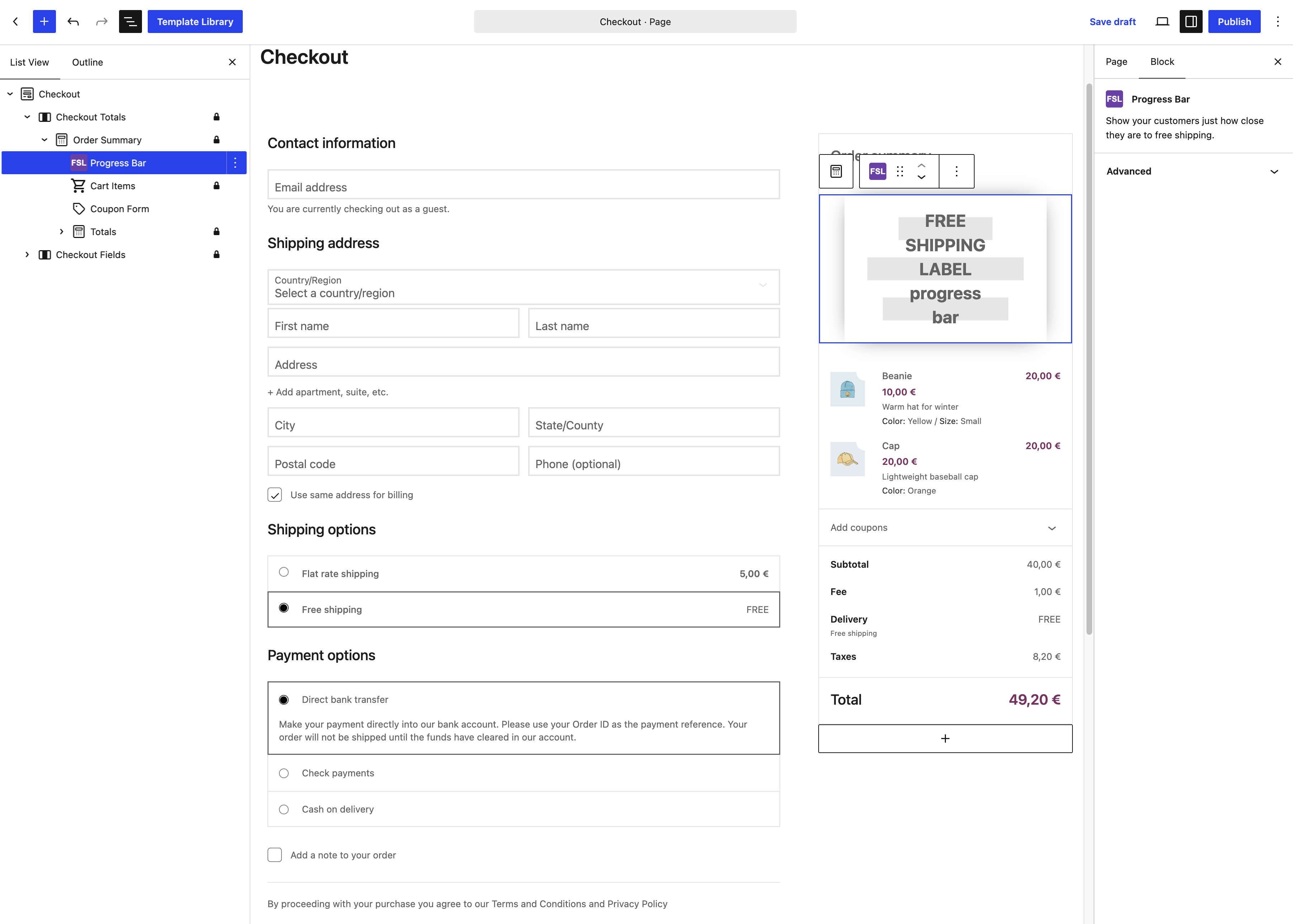
Task: Select Flat rate shipping option
Action: click(x=283, y=572)
